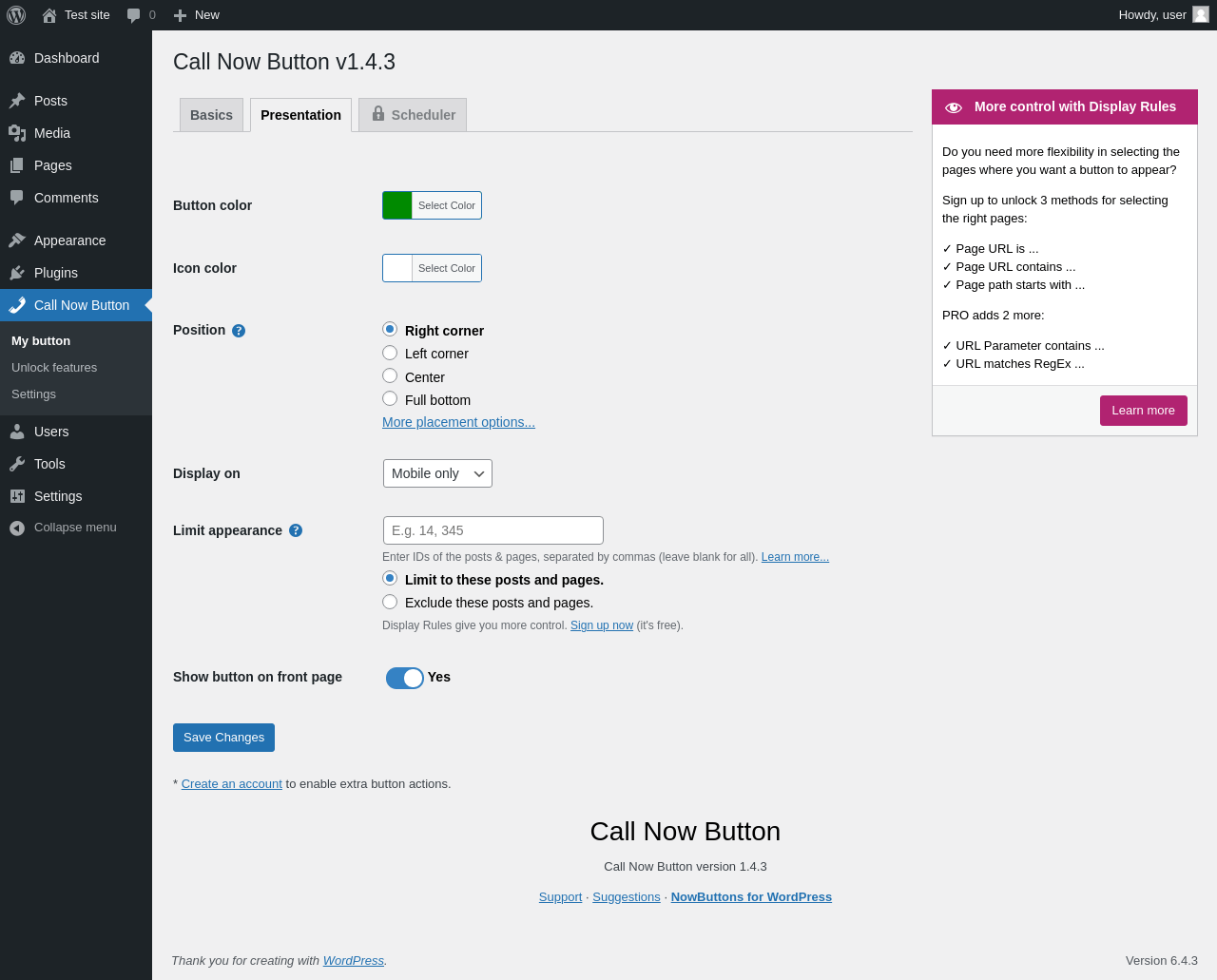Click the white Icon color swatch
The width and height of the screenshot is (1217, 980).
pyautogui.click(x=397, y=268)
